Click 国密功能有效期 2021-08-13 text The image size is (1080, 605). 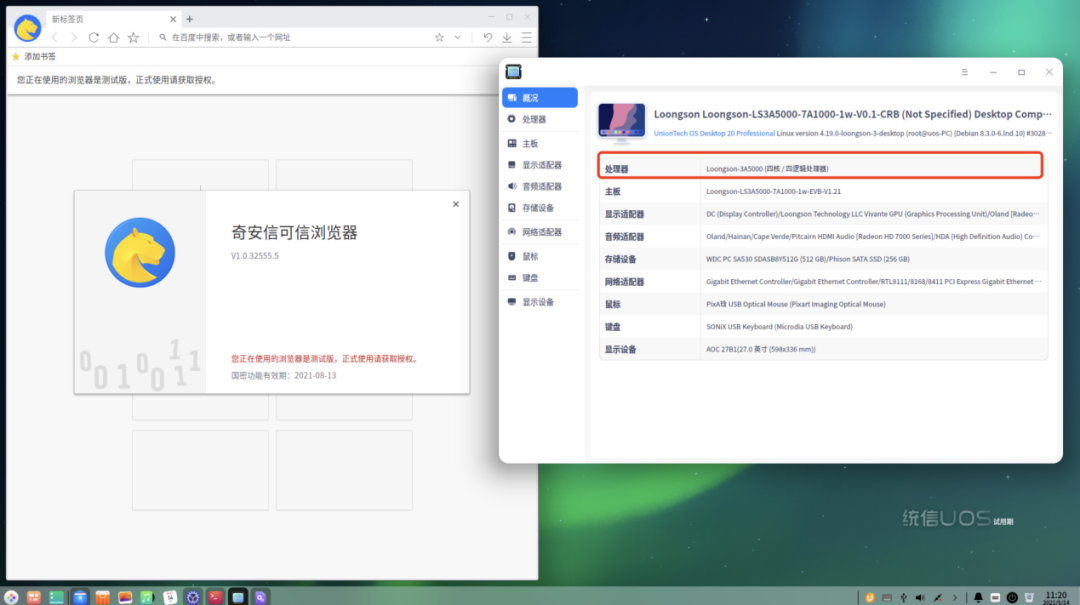pos(284,376)
